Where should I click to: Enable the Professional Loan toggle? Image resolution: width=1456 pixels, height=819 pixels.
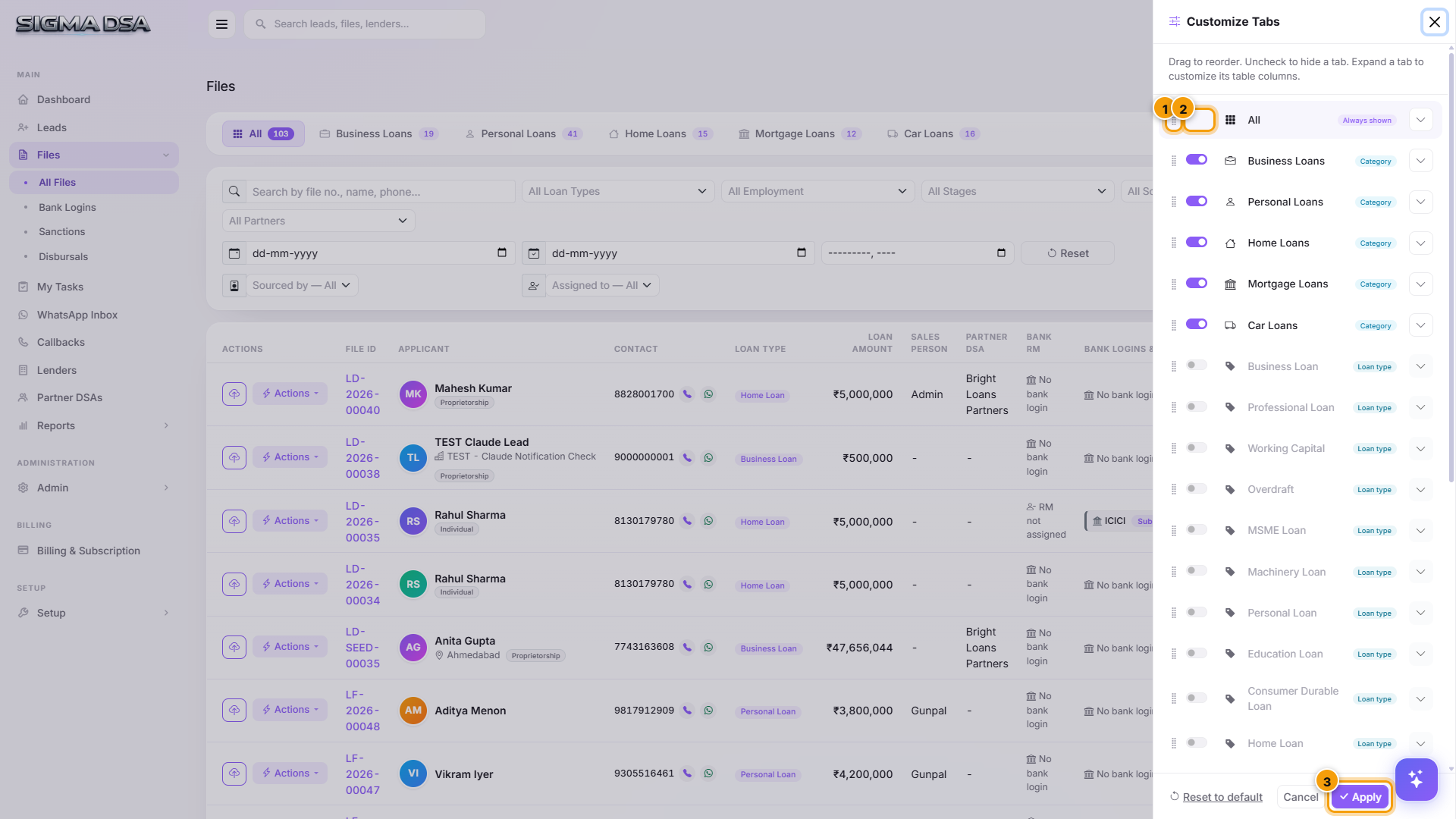coord(1197,406)
